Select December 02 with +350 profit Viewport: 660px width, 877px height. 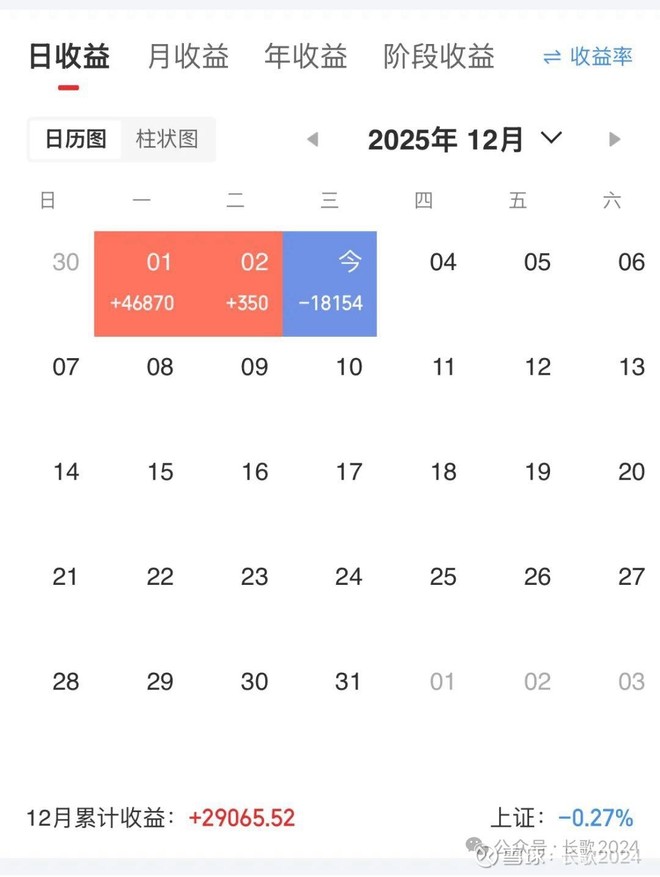[250, 283]
